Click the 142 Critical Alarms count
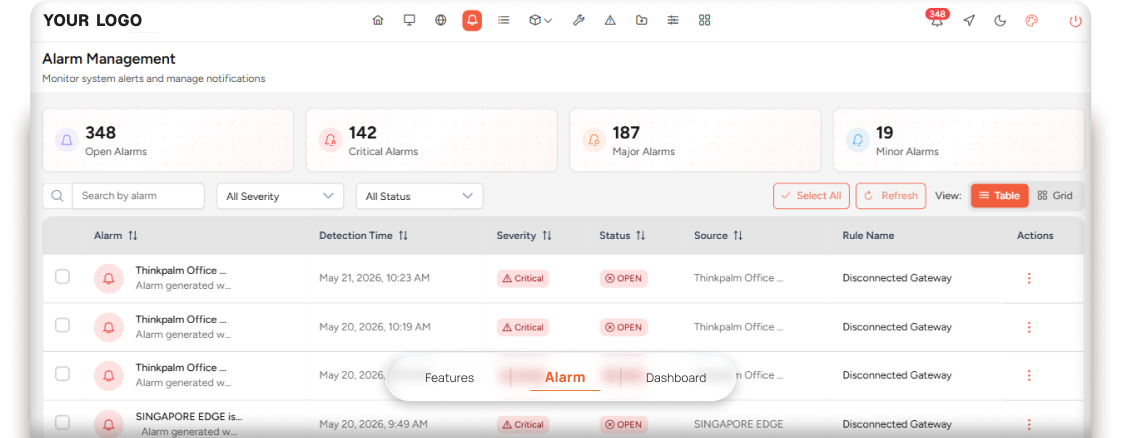The image size is (1122, 438). (363, 132)
